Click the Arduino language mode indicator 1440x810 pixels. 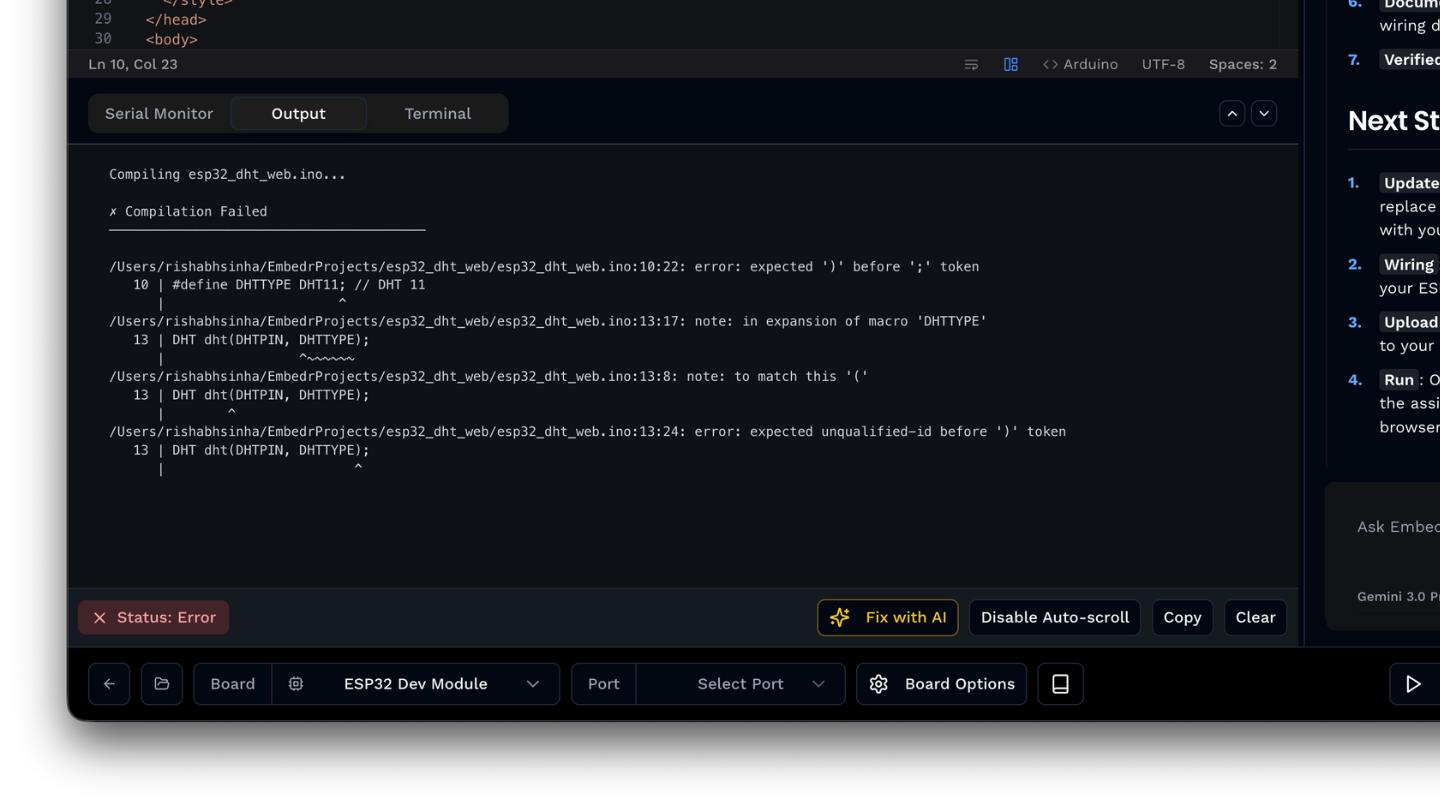(x=1081, y=64)
